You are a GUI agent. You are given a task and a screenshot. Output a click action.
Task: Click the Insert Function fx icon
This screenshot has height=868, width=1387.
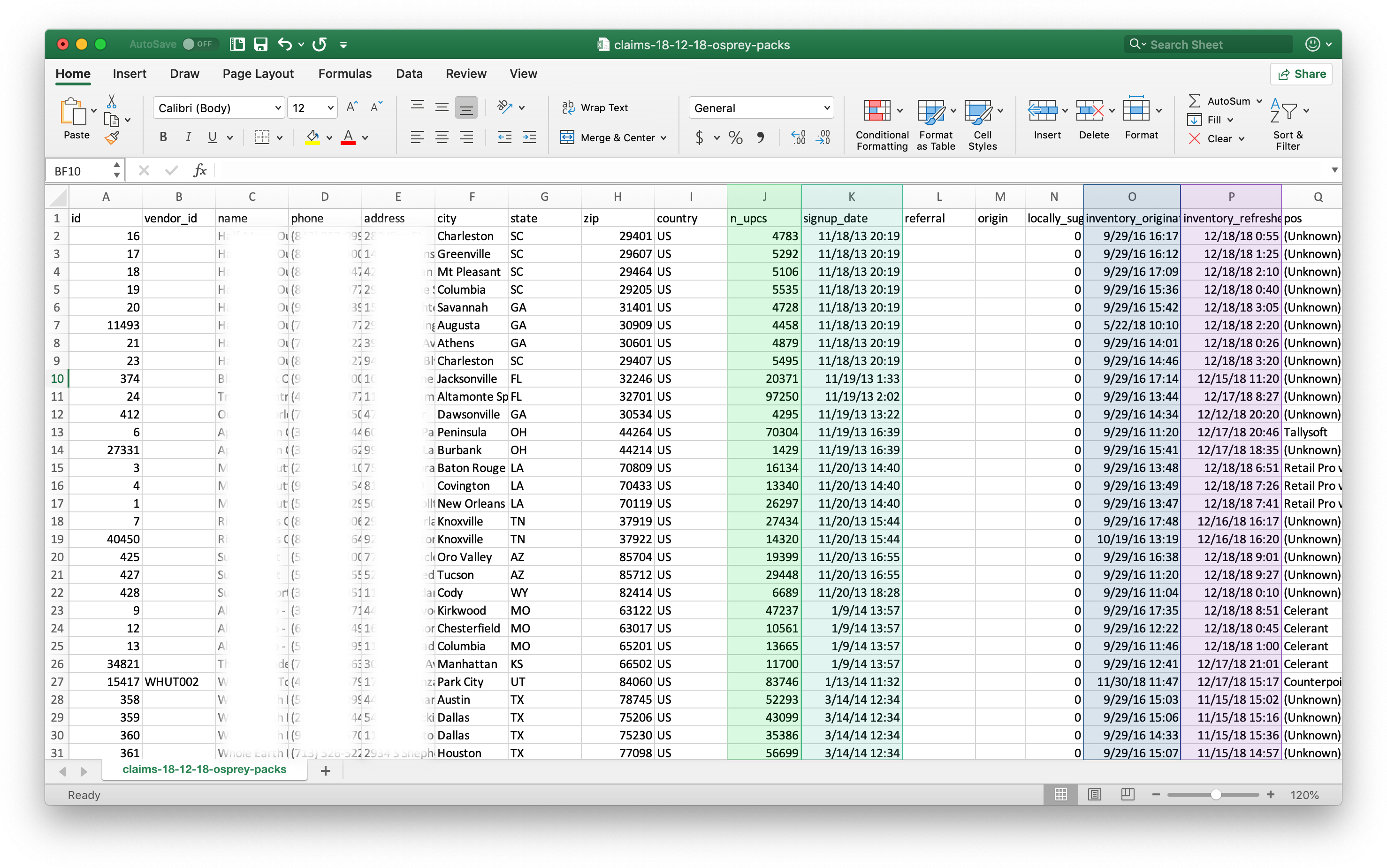(x=199, y=170)
